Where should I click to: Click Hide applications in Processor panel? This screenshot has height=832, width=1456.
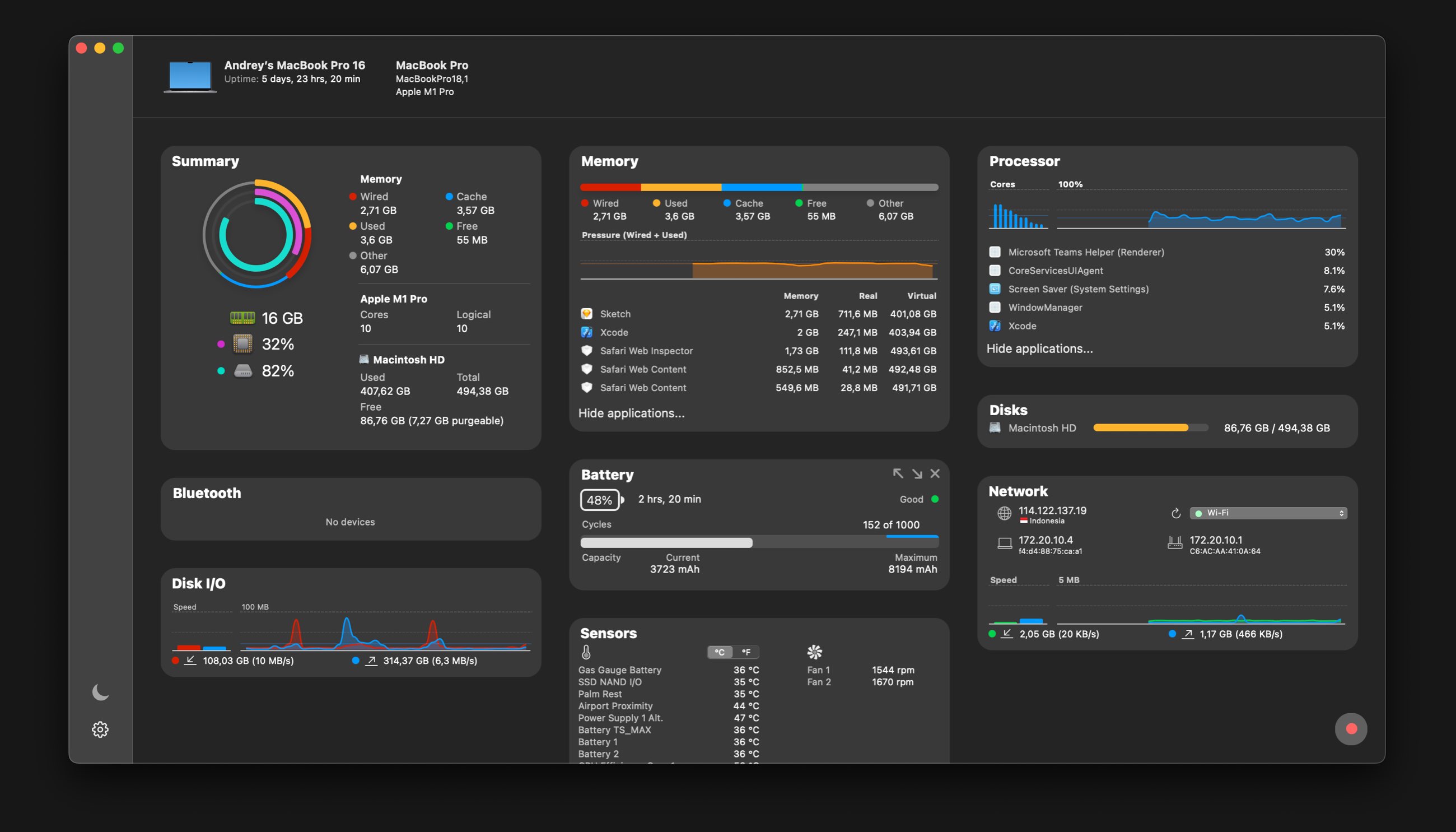(1039, 348)
